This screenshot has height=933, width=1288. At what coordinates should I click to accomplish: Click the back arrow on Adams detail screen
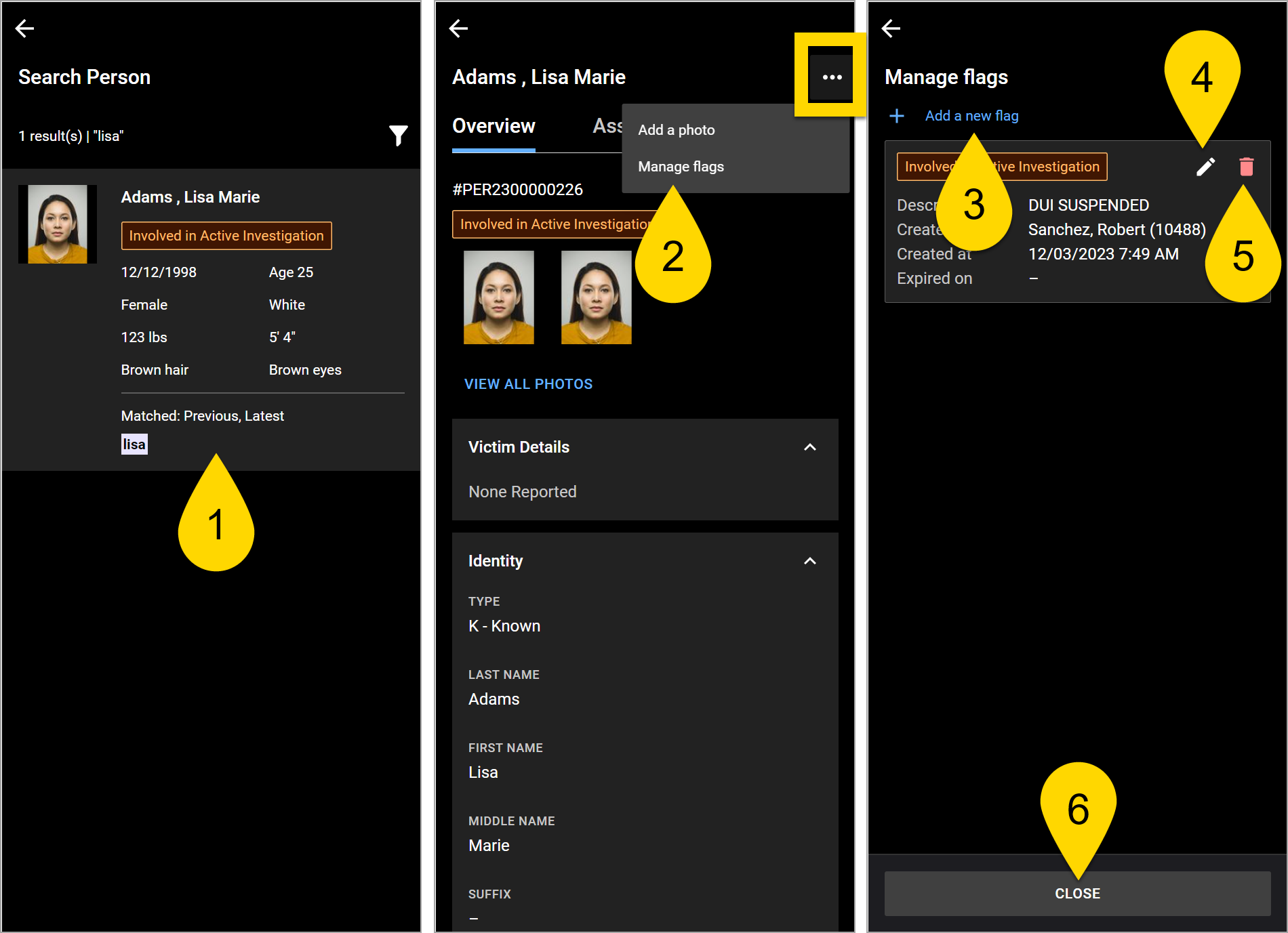(x=459, y=28)
